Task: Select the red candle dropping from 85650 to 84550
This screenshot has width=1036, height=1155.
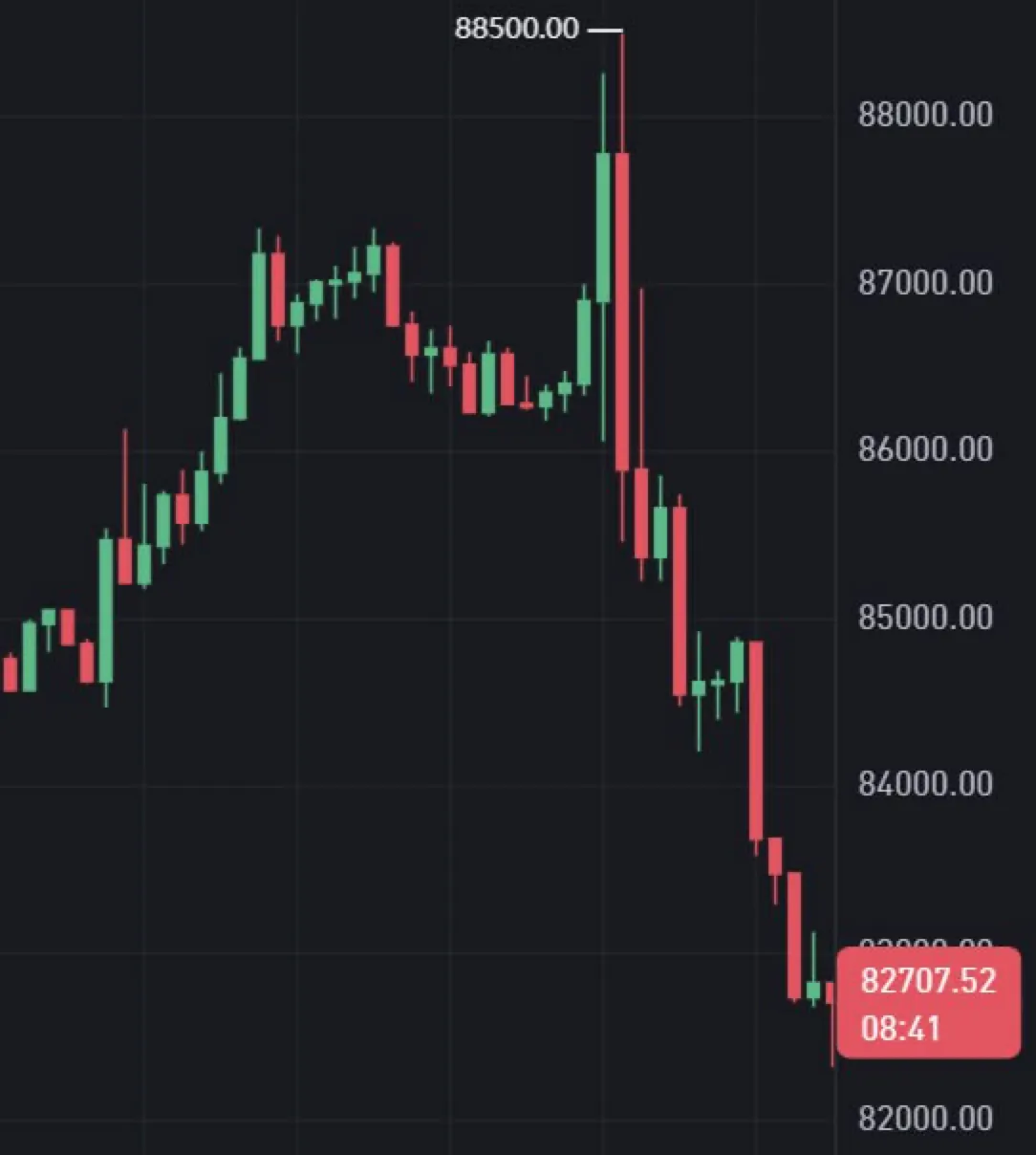Action: (680, 600)
